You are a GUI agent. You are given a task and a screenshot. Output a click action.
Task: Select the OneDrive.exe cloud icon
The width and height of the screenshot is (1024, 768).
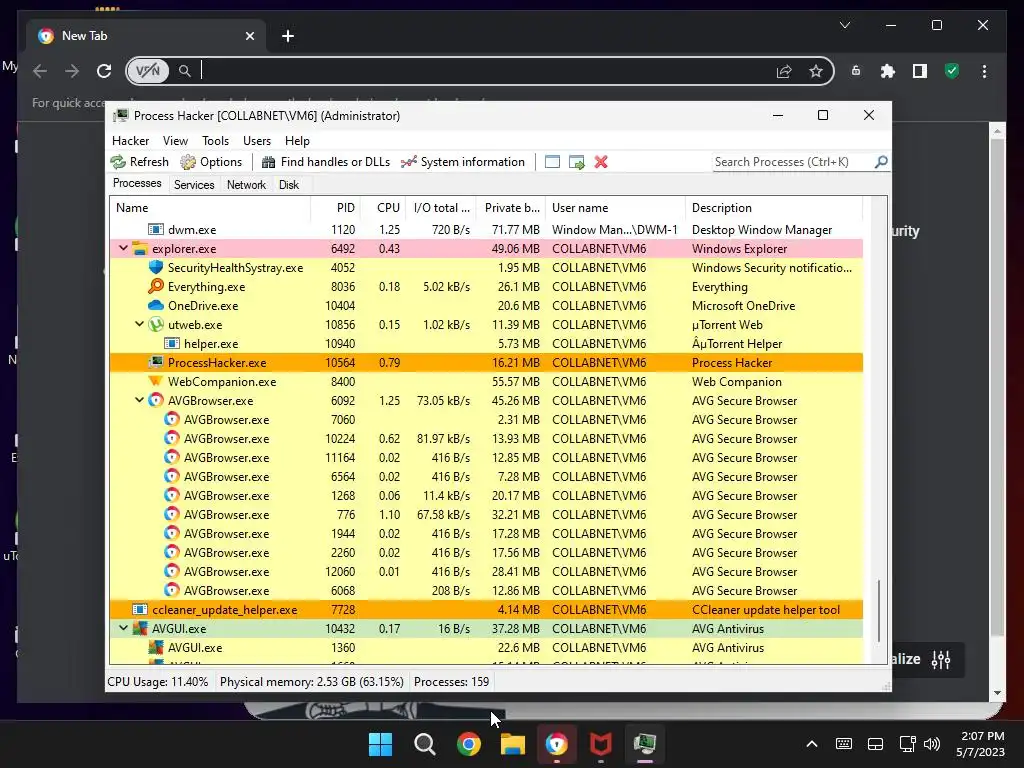coord(155,305)
